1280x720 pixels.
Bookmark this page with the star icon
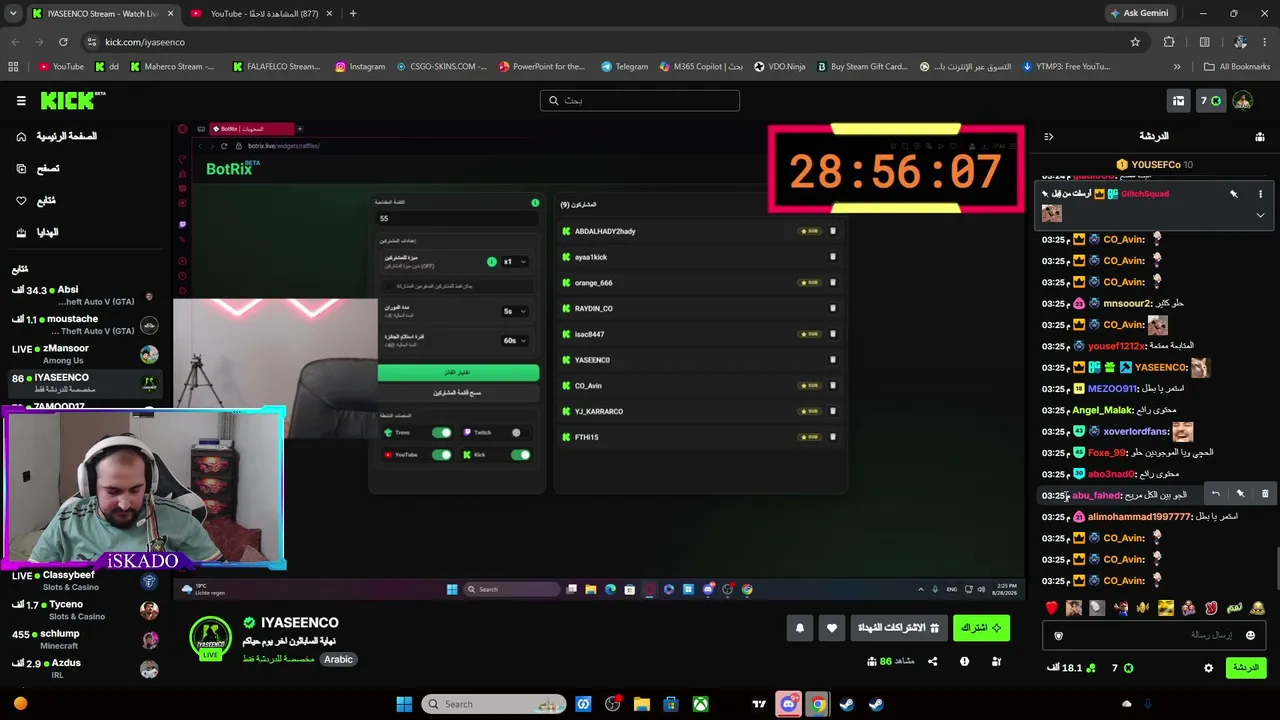pos(1135,42)
